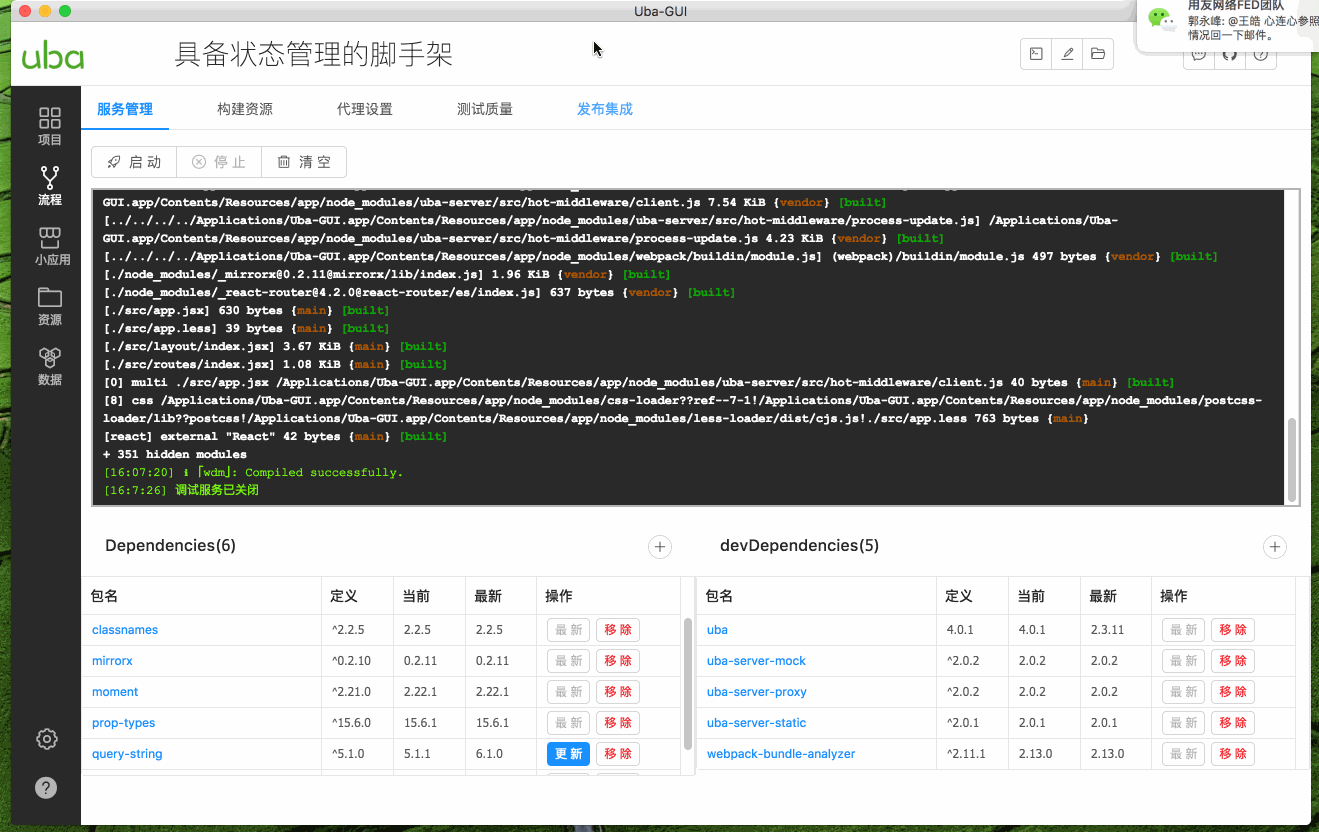This screenshot has height=832, width=1319.
Task: Click the 停止 stop button
Action: click(219, 162)
